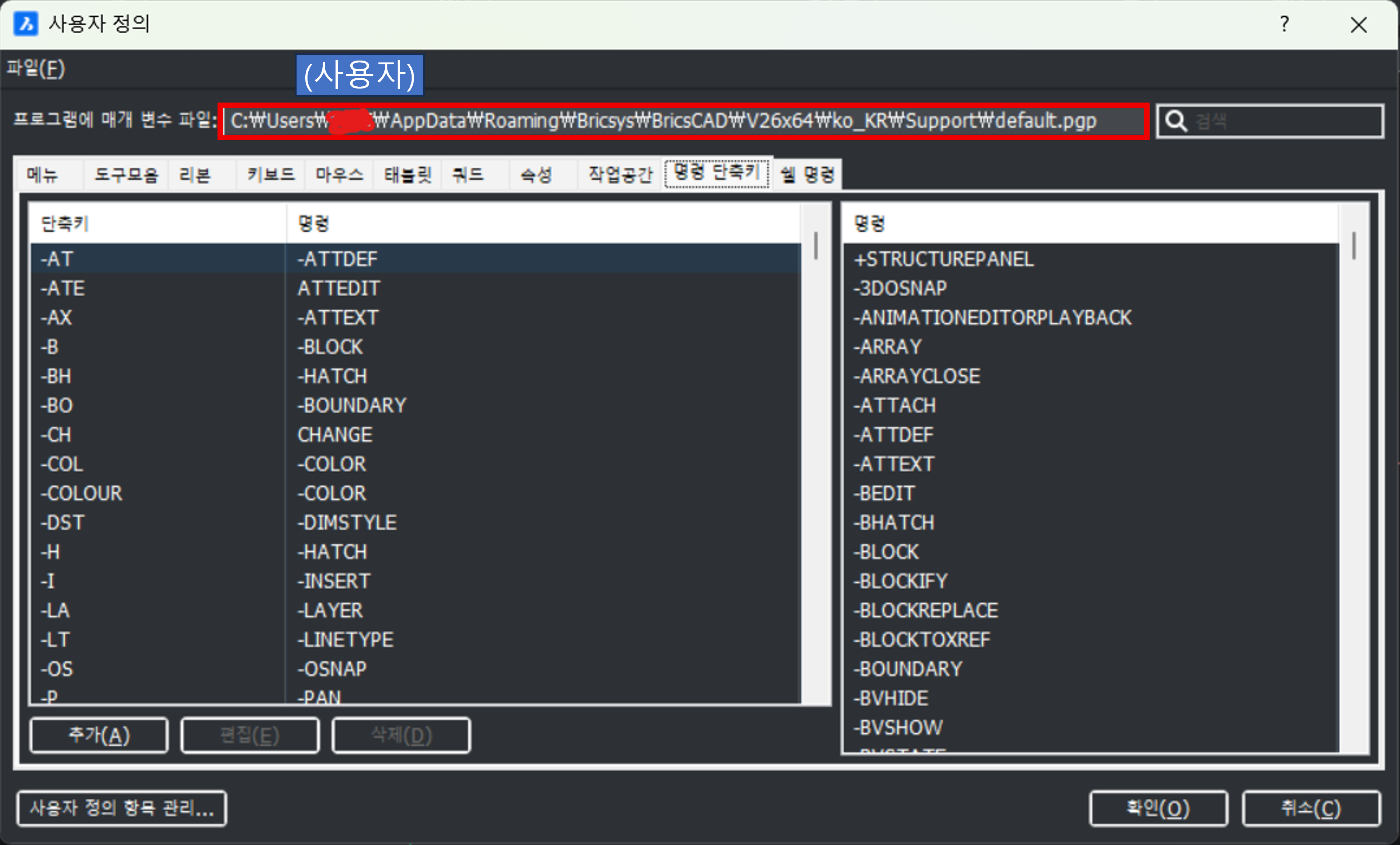
Task: Open the 작업공간 tab
Action: tap(620, 174)
